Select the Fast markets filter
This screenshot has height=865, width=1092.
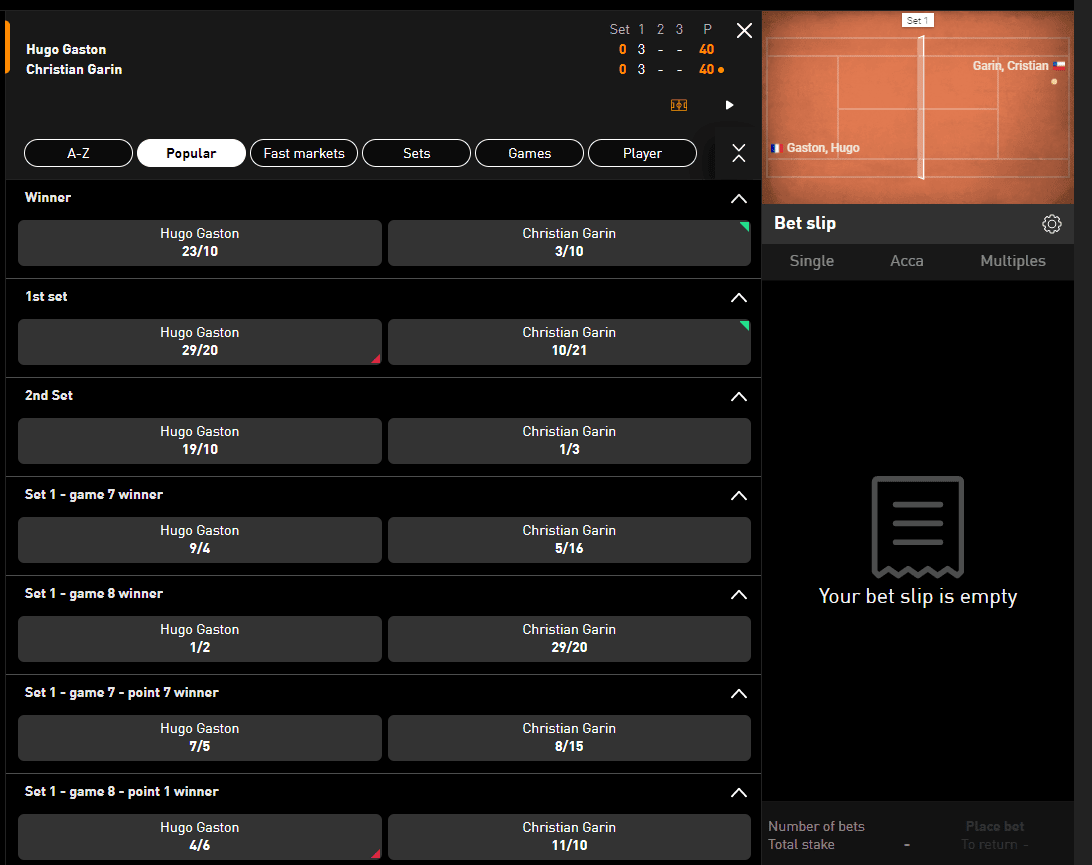coord(304,153)
